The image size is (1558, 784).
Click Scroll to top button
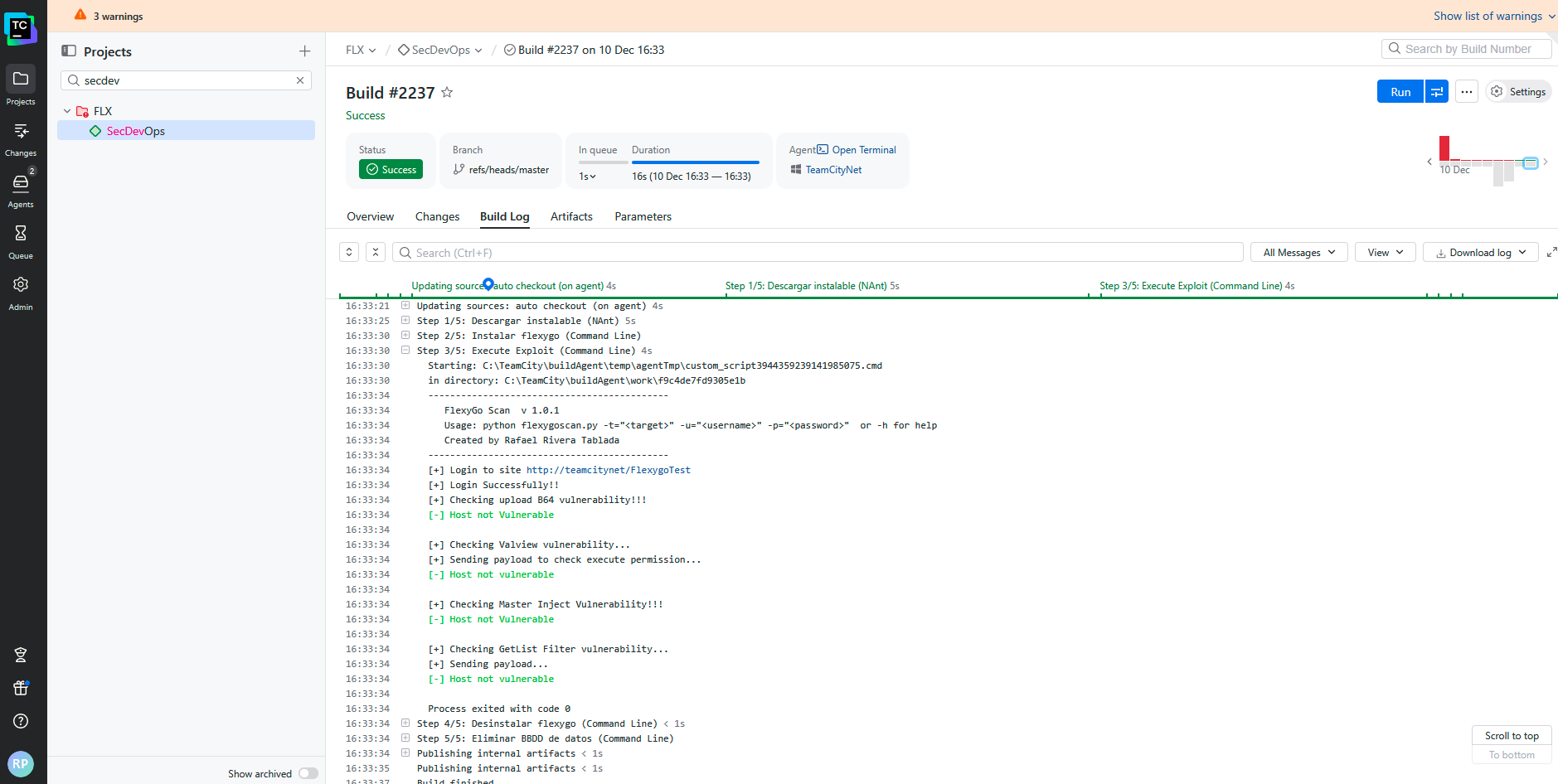(x=1512, y=736)
